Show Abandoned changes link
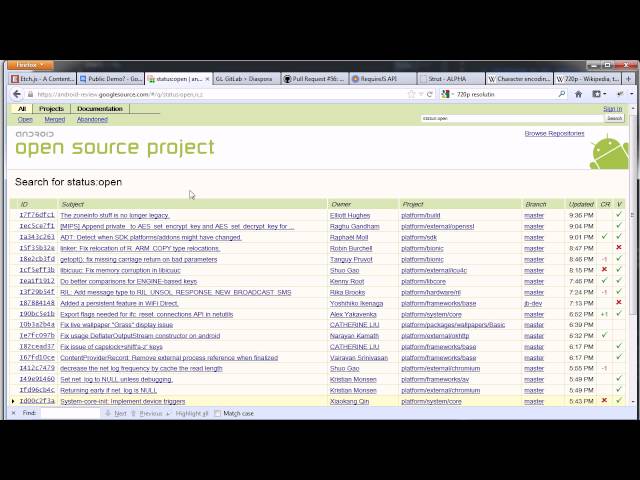Viewport: 640px width, 480px height. pos(92,120)
